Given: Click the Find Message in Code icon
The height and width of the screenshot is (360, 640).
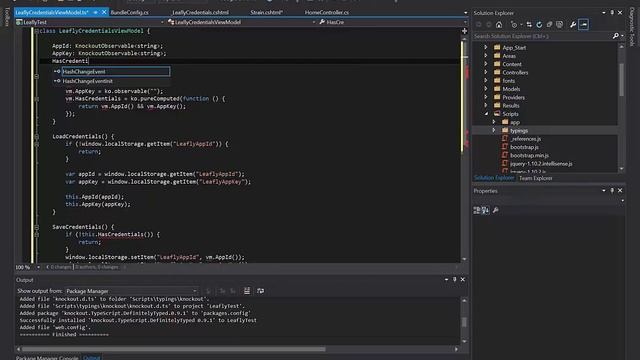Looking at the screenshot, I should click(208, 291).
